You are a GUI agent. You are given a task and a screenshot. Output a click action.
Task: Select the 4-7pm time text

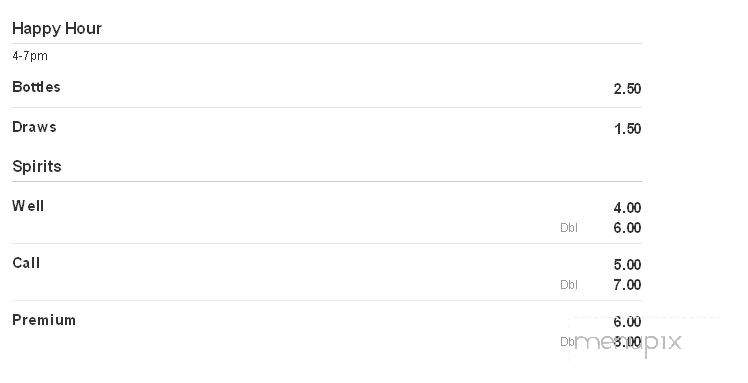point(30,56)
